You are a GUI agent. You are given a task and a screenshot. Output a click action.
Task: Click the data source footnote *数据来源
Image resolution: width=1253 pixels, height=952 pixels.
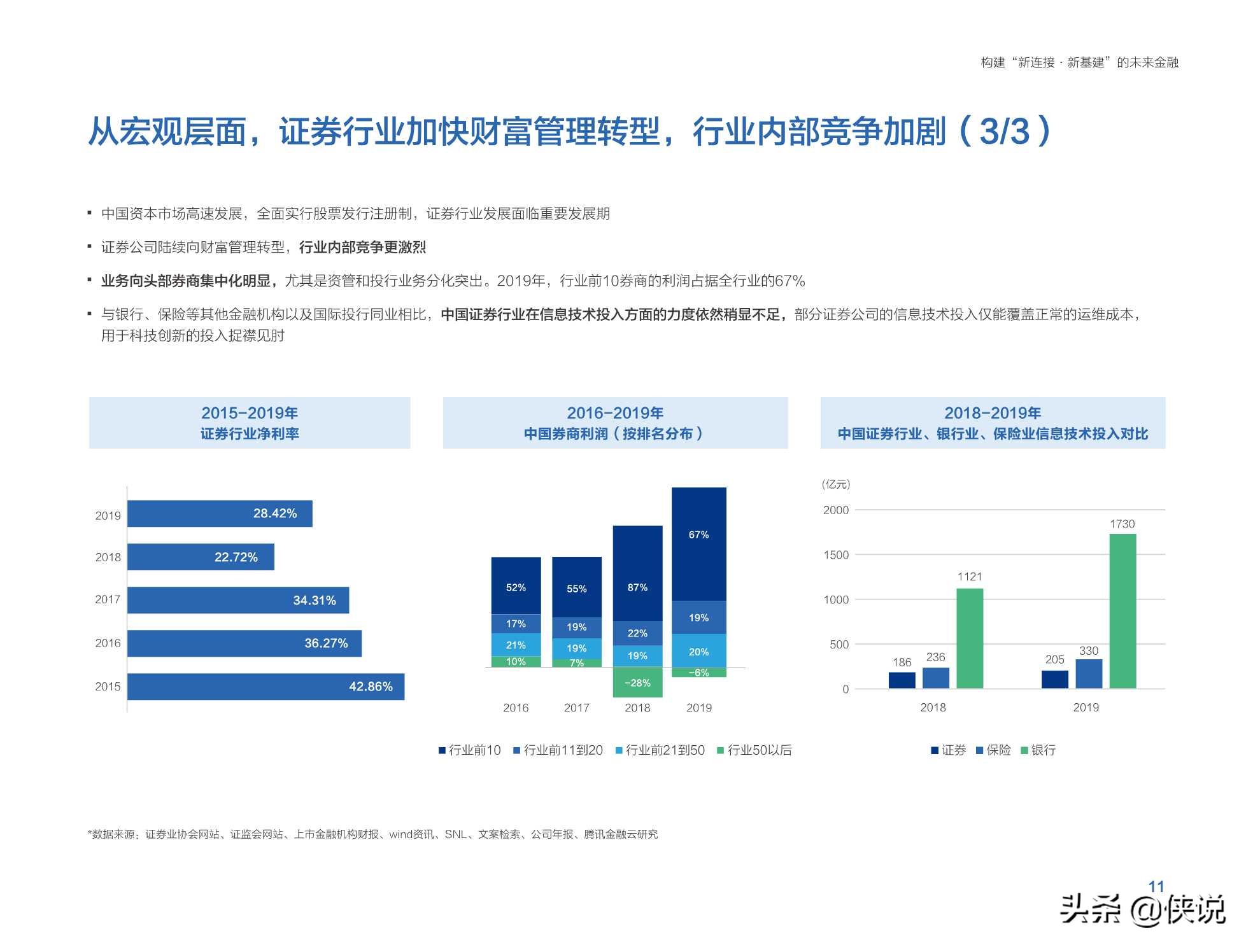tap(372, 834)
